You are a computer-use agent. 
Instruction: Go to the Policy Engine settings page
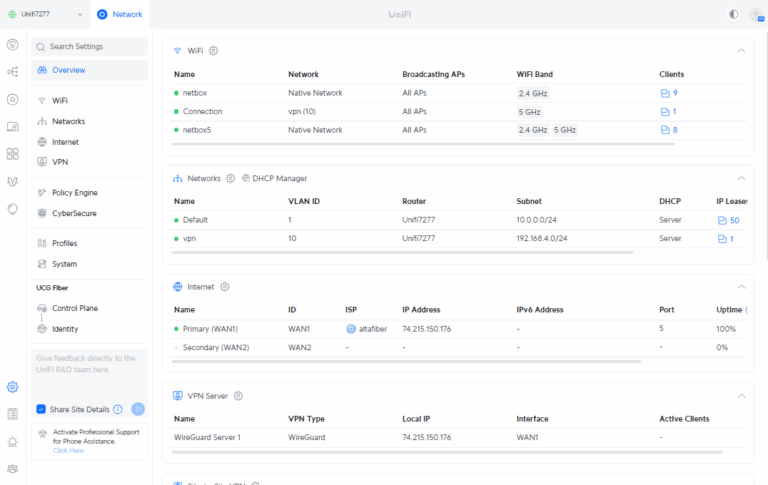click(x=74, y=192)
